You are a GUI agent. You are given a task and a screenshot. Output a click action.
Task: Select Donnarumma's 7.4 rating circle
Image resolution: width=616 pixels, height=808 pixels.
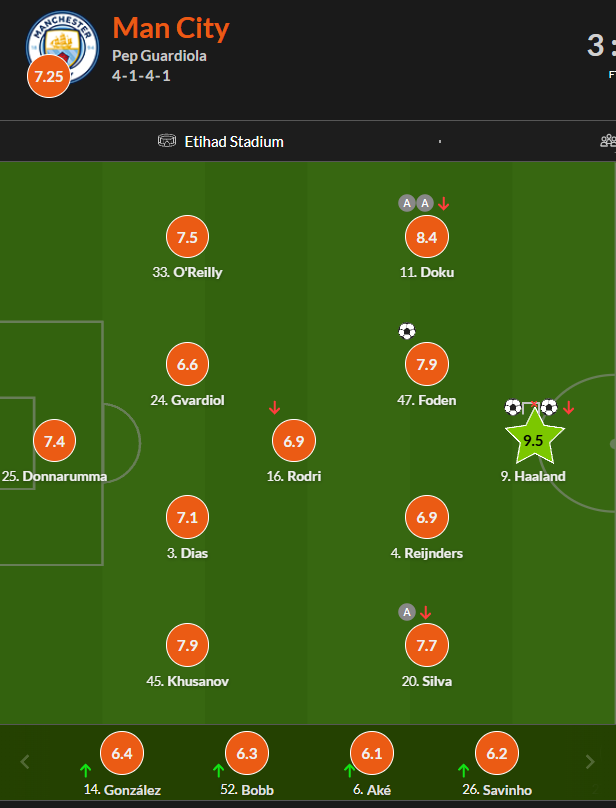(54, 441)
